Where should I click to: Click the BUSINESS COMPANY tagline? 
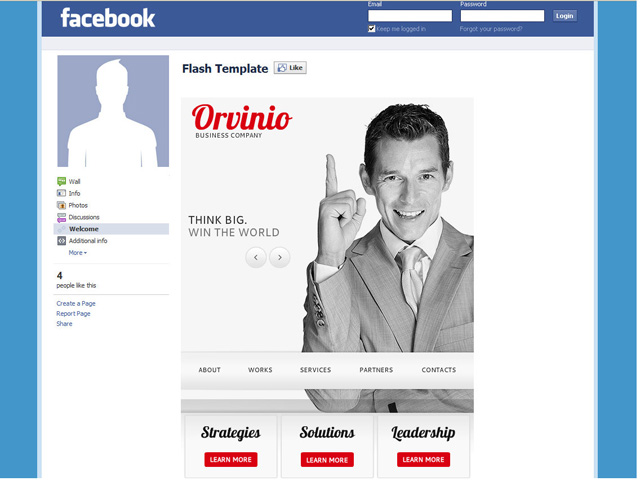[229, 136]
